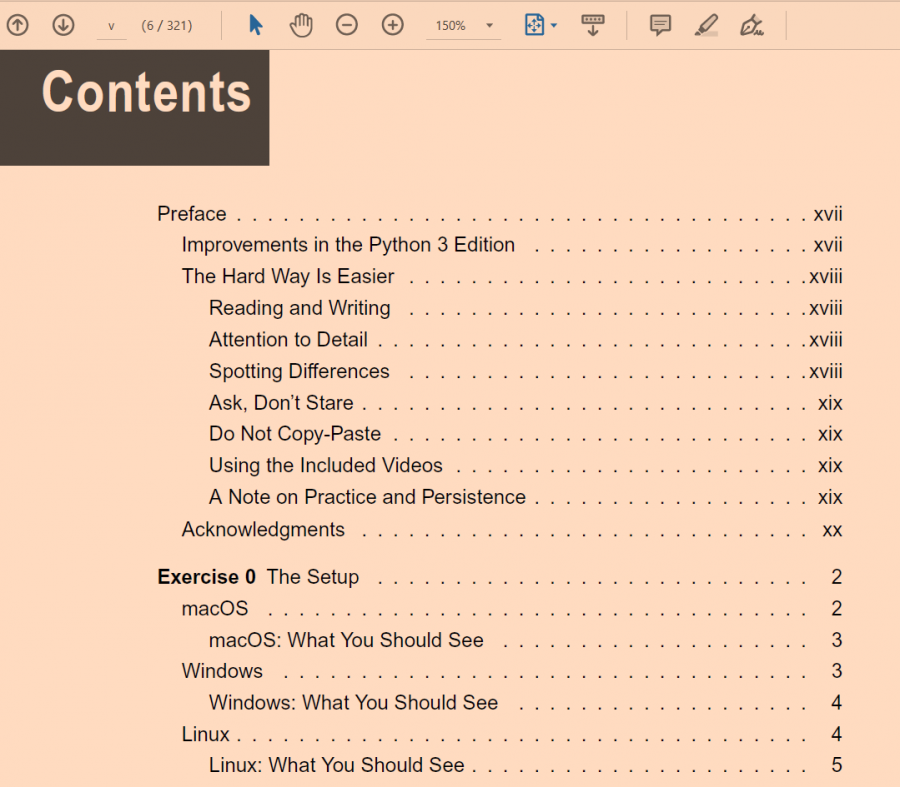Expand the fit page options arrow

click(x=554, y=26)
